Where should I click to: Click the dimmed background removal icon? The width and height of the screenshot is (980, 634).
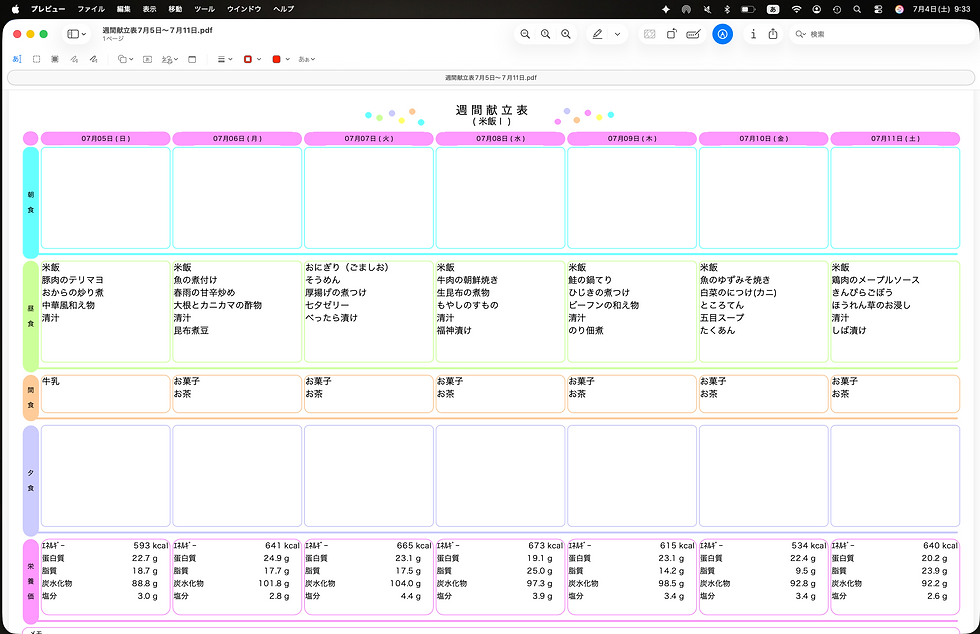650,34
